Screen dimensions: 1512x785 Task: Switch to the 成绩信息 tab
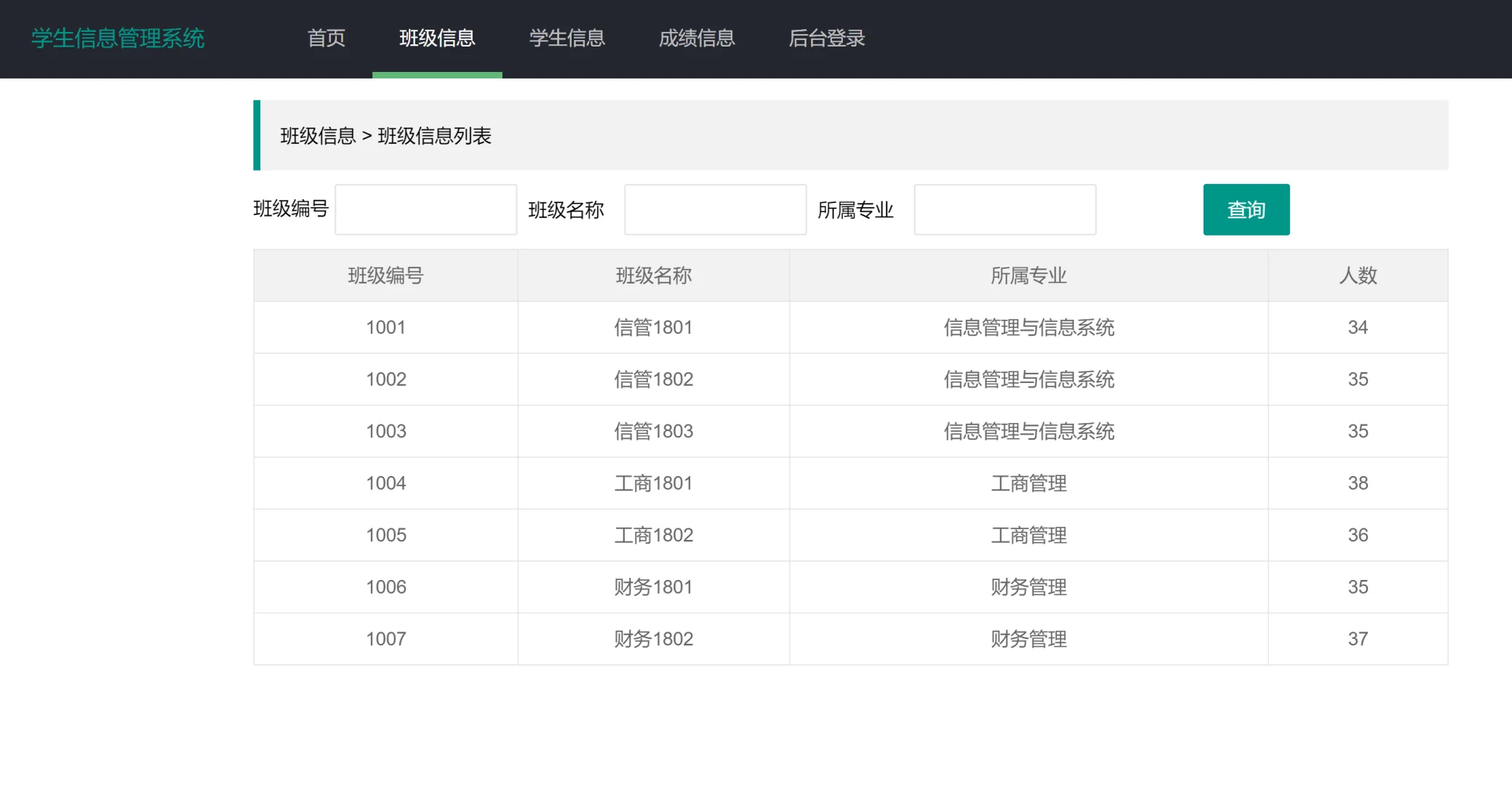[x=696, y=39]
